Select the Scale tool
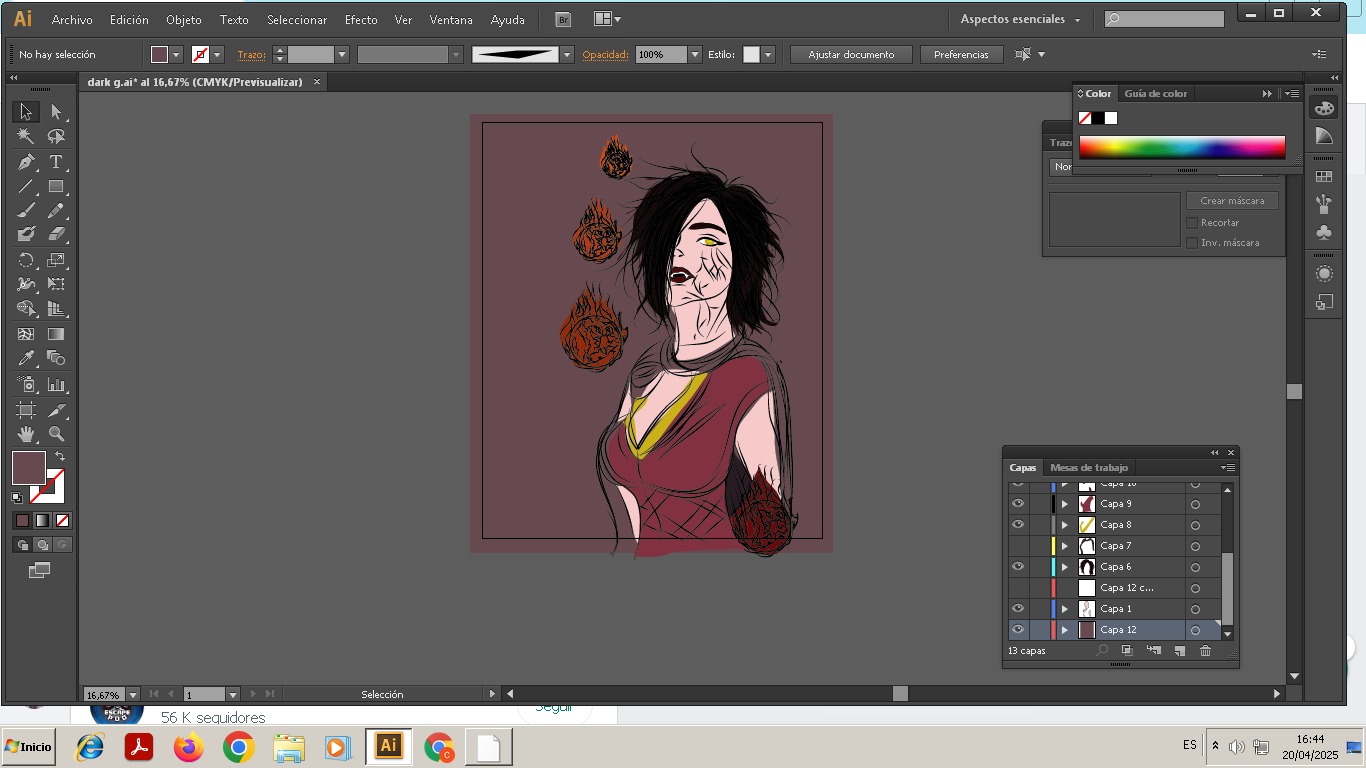The image size is (1366, 768). (x=56, y=260)
